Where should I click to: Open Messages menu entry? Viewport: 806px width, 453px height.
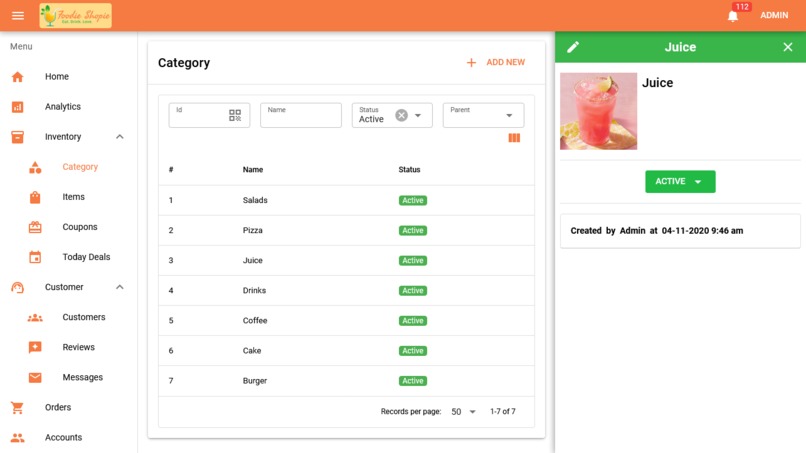(x=83, y=377)
